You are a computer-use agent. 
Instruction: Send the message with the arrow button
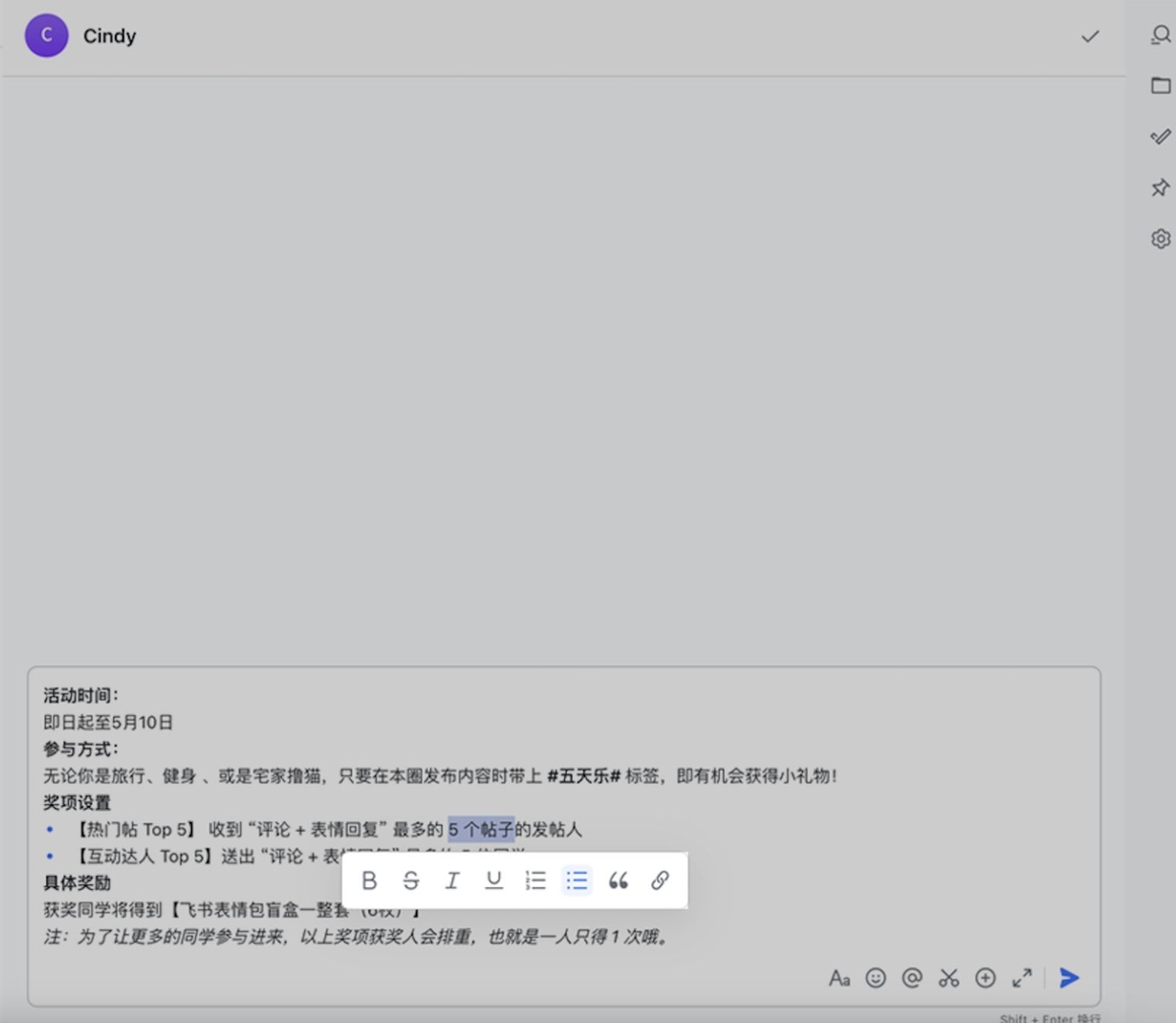coord(1069,978)
